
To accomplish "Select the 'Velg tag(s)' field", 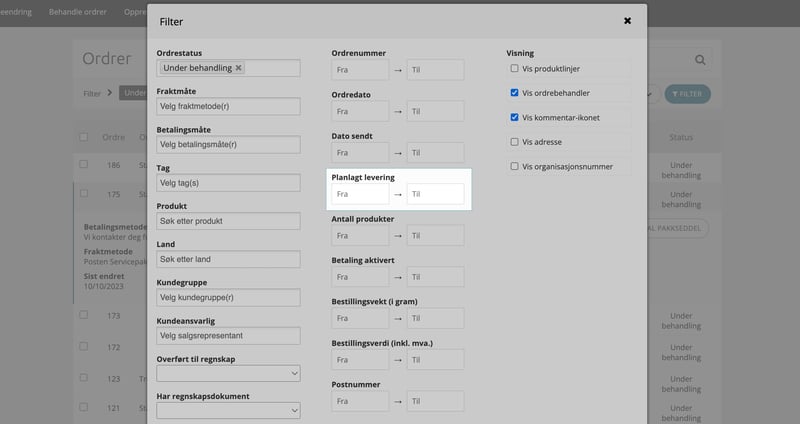I will click(228, 183).
